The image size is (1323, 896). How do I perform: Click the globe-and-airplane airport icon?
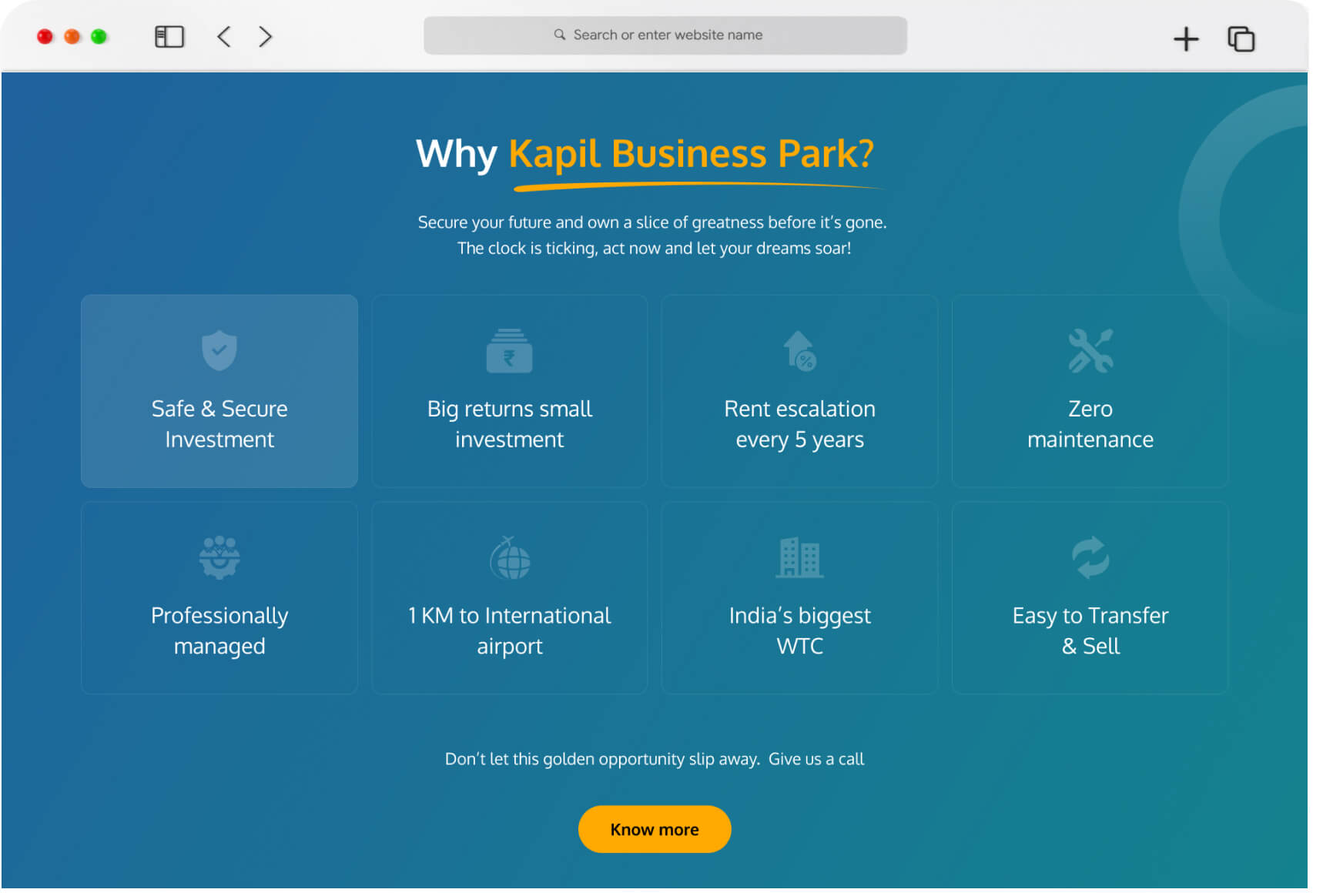click(x=509, y=558)
